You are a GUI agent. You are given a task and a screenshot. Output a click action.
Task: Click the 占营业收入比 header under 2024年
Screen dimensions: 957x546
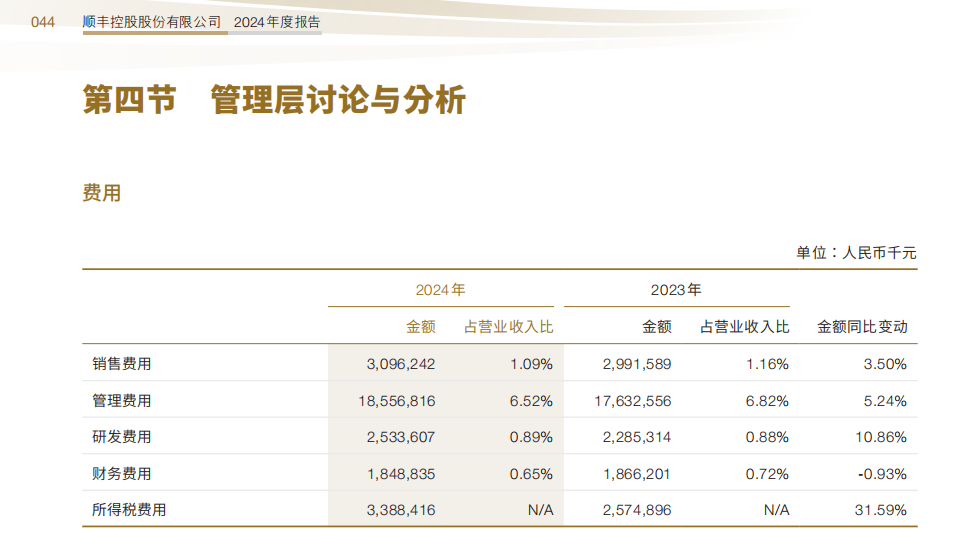(x=508, y=327)
